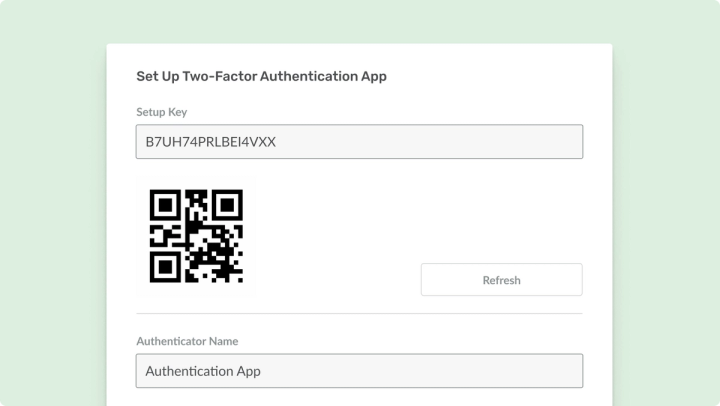
Task: Click the QR code's bottom-left finder square
Action: [164, 267]
